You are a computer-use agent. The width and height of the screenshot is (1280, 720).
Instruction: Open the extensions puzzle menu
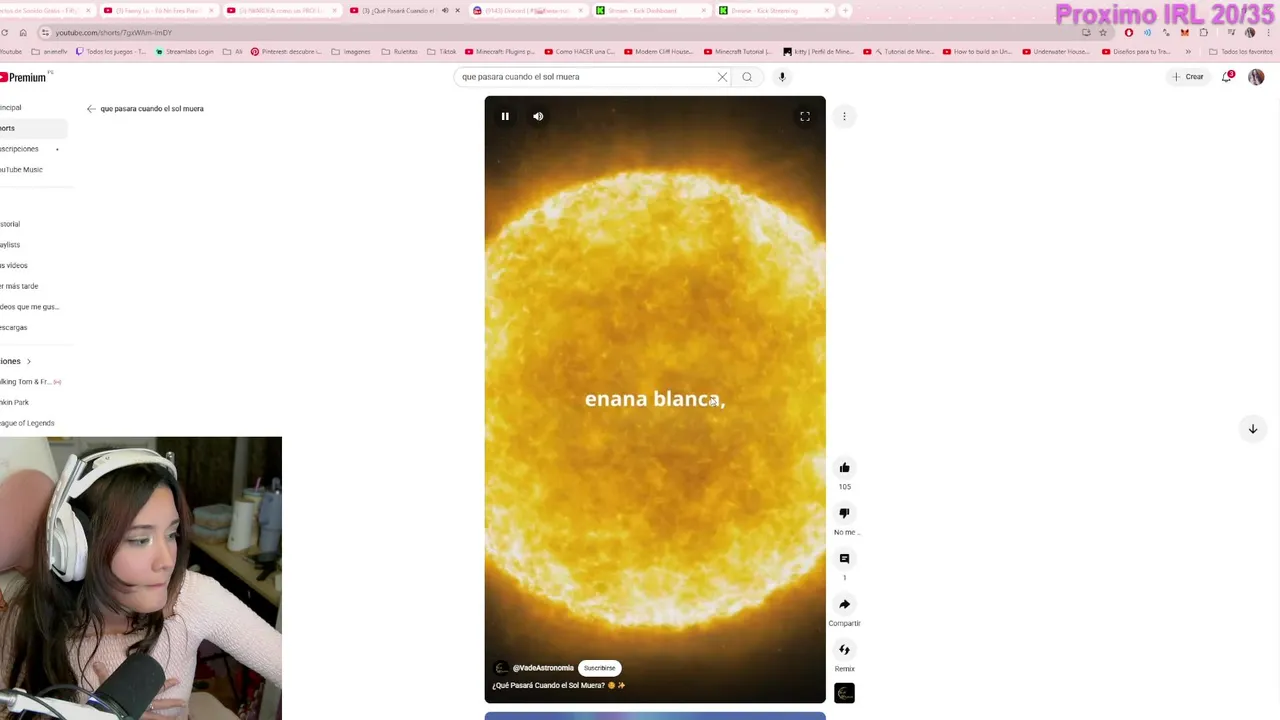1204,32
